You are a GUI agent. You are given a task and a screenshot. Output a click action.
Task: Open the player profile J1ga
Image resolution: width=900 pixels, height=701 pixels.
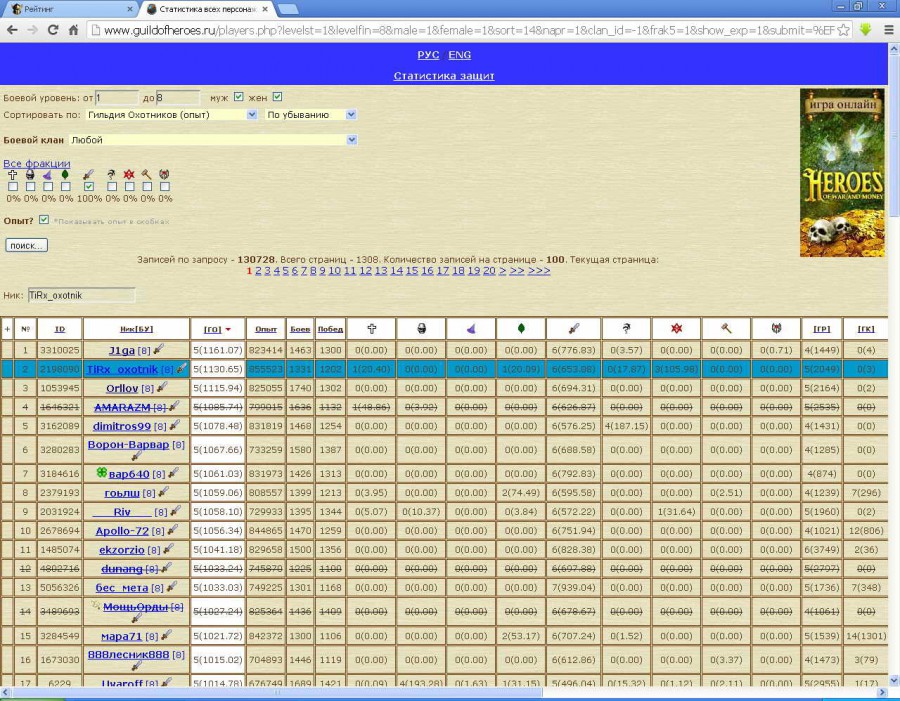(122, 350)
